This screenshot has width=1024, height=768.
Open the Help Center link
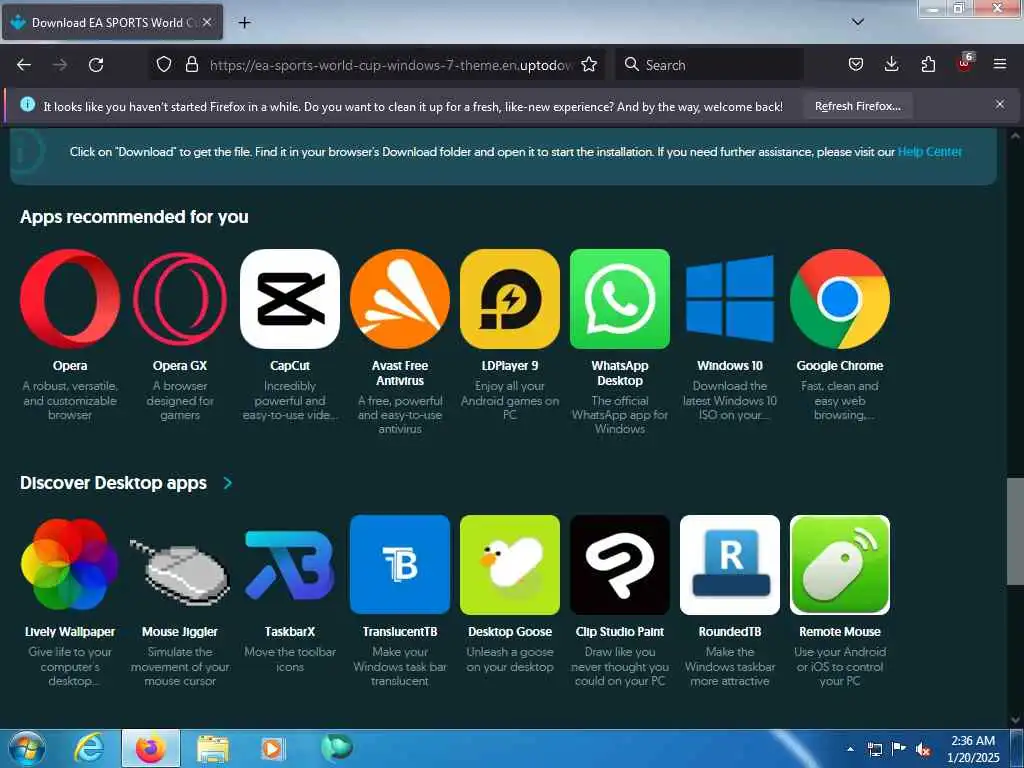click(930, 152)
